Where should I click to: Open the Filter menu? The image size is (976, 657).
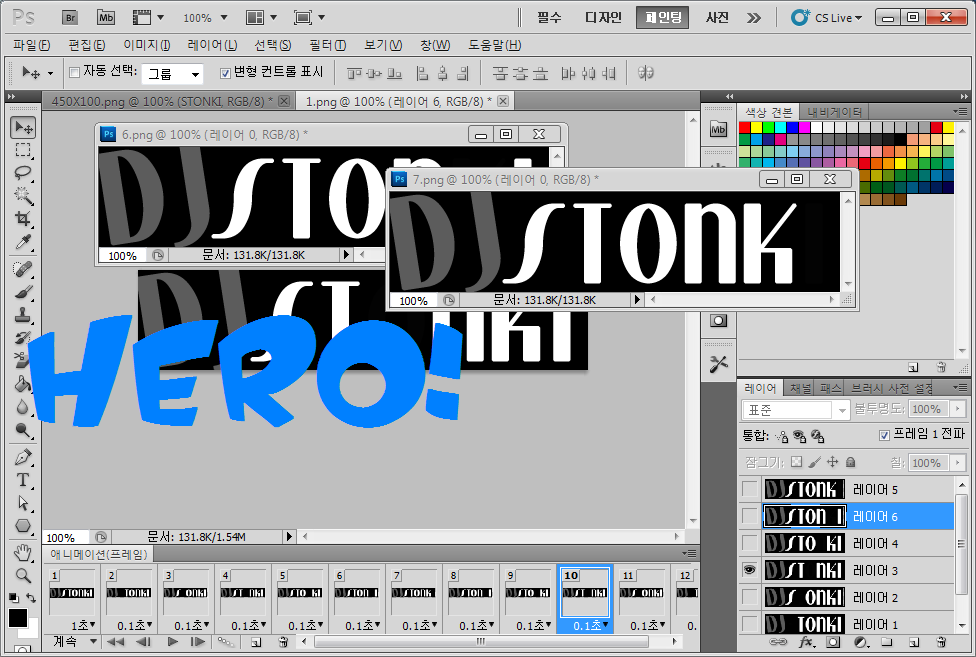coord(327,45)
